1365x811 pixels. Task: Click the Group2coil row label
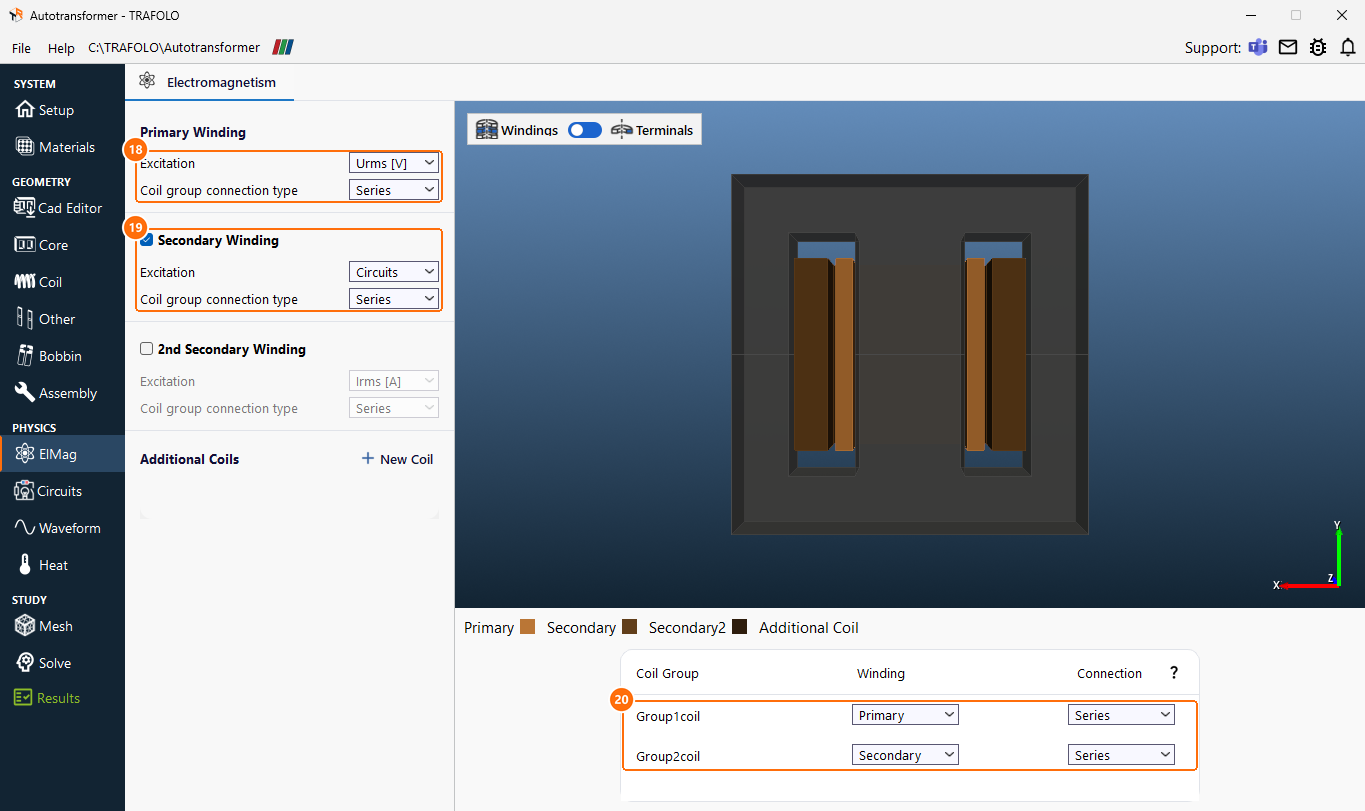point(668,756)
